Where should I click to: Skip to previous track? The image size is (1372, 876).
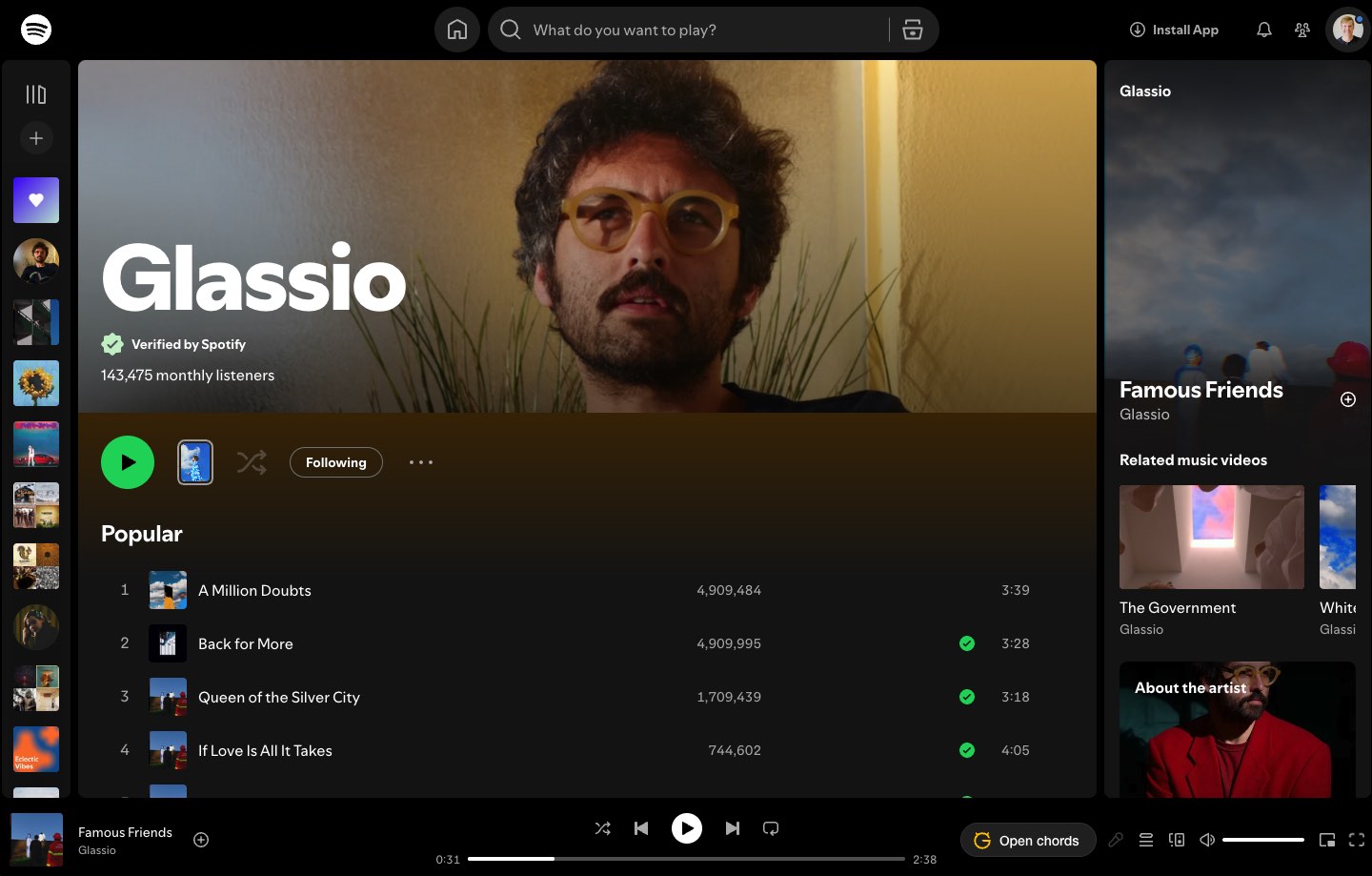641,828
